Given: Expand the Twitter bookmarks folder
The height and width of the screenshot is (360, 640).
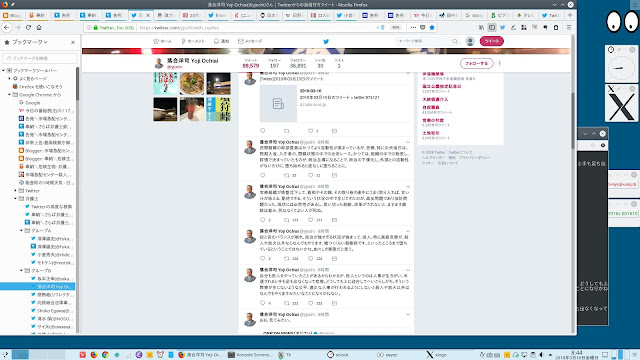Looking at the screenshot, I should pos(16,191).
